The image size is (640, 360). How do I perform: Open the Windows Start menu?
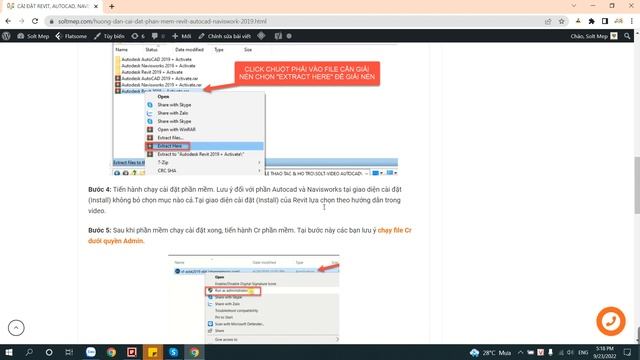9,352
